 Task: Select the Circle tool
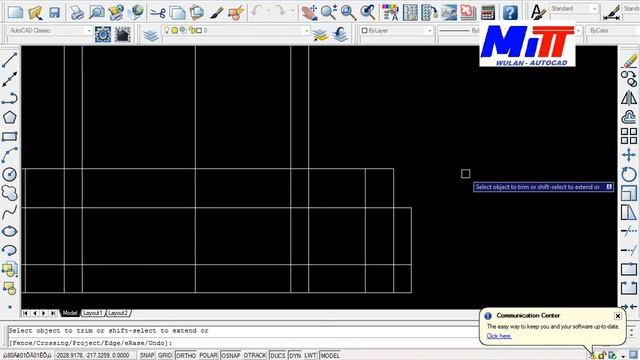[9, 174]
